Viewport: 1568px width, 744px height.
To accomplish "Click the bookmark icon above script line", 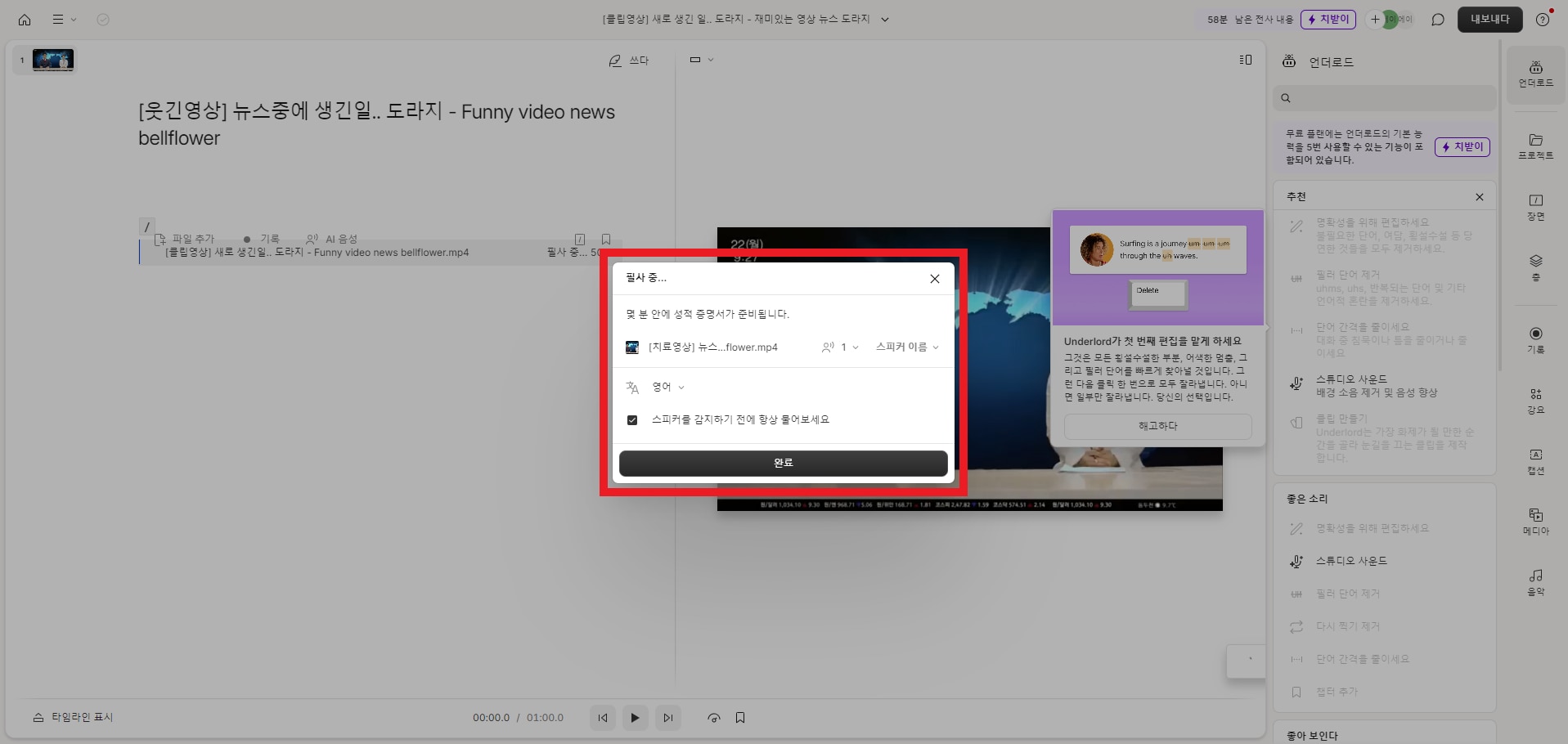I will click(606, 240).
